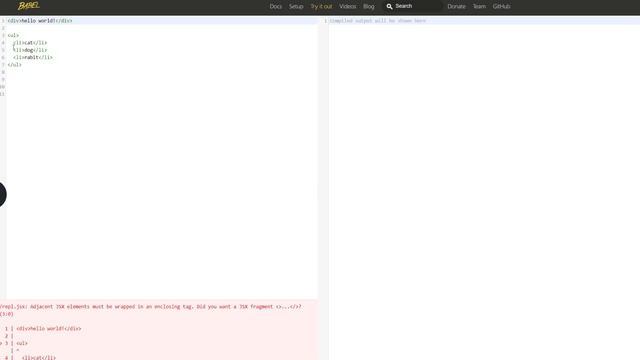
Task: Open the Donate page
Action: pos(456,7)
